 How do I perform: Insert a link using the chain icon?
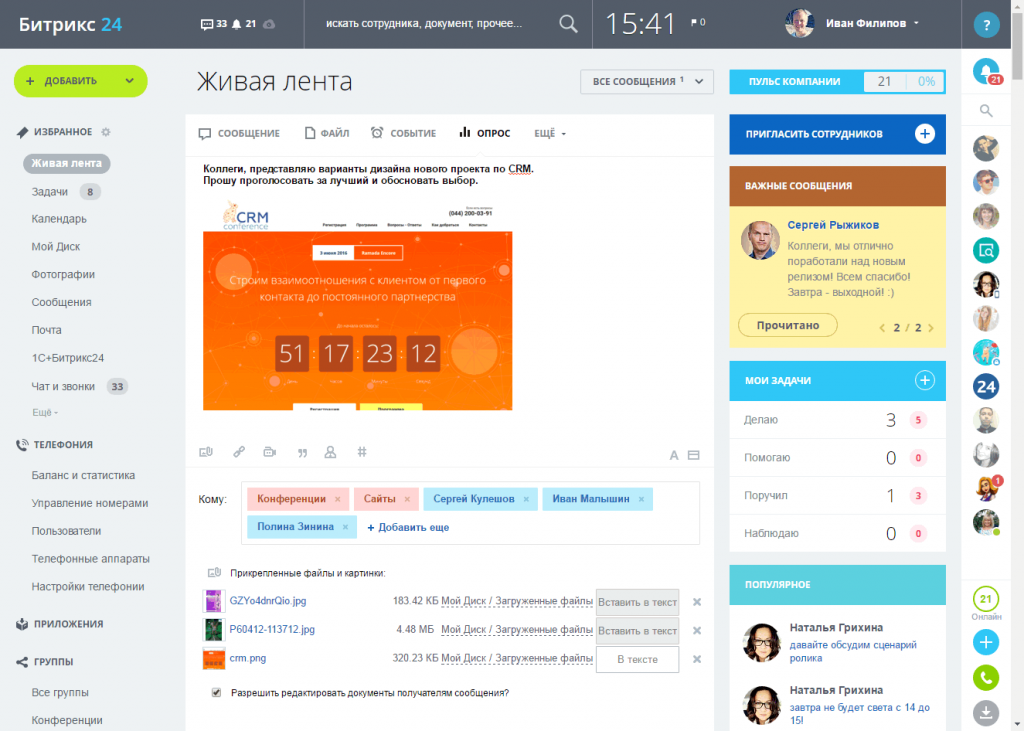(239, 452)
